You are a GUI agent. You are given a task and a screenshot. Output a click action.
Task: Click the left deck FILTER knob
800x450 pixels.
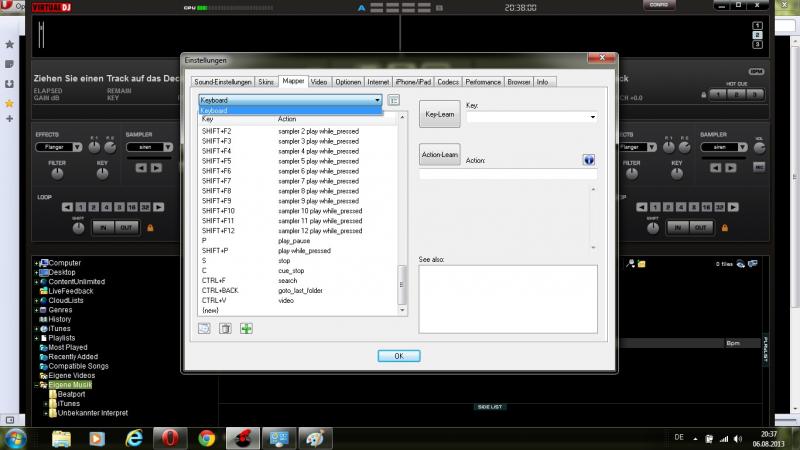[57, 174]
